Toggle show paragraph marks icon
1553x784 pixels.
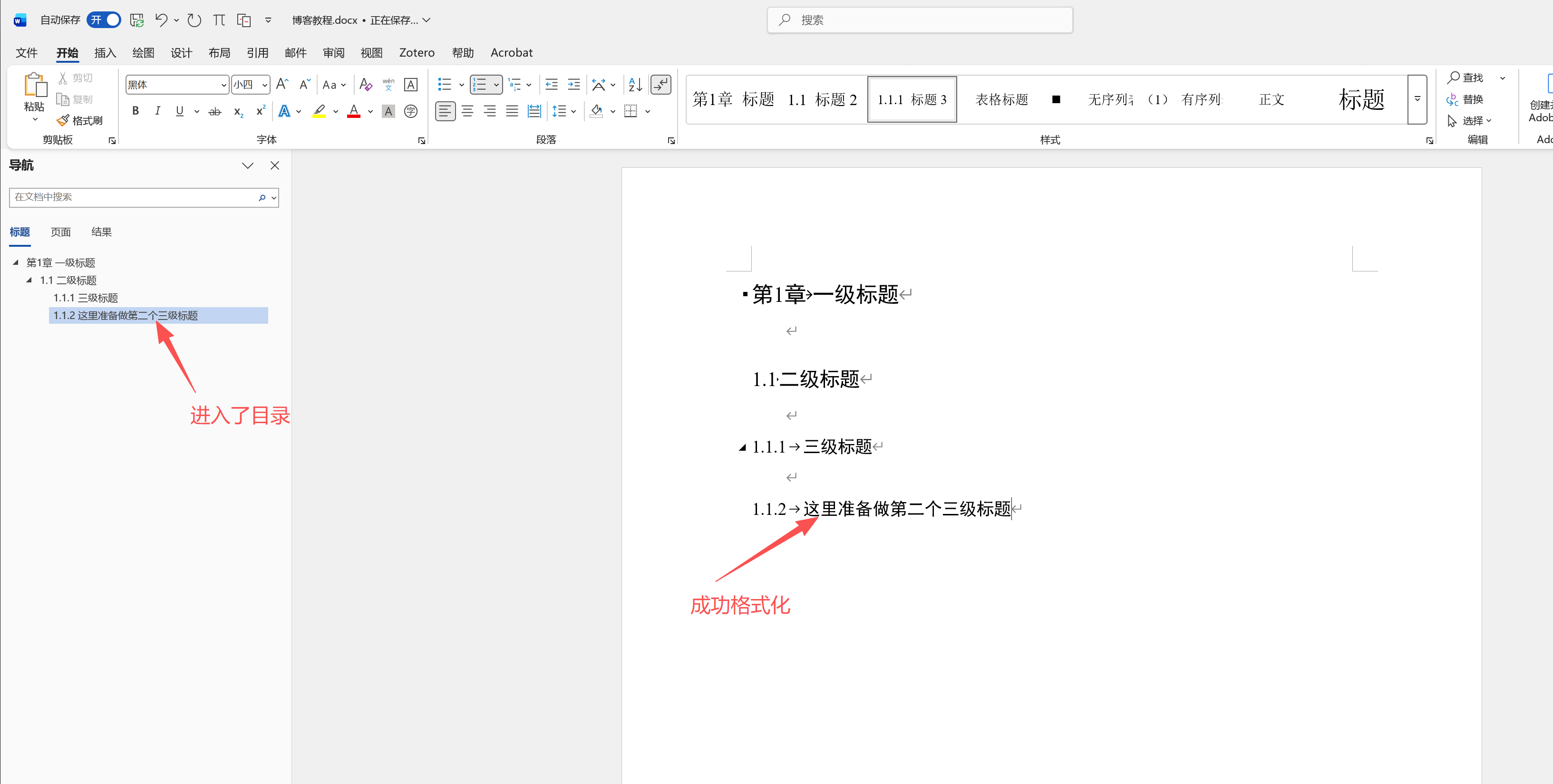(661, 84)
